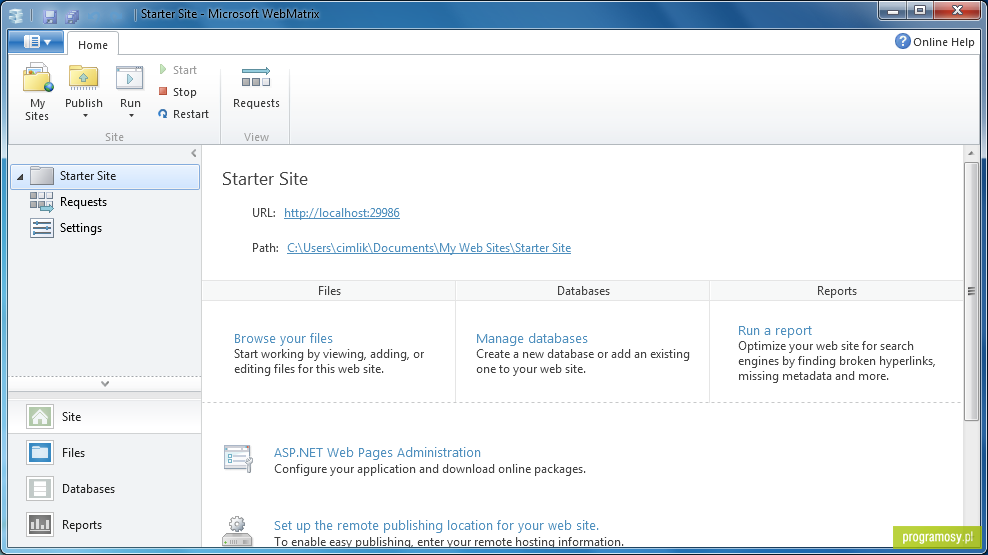Restart the web site

(x=183, y=114)
